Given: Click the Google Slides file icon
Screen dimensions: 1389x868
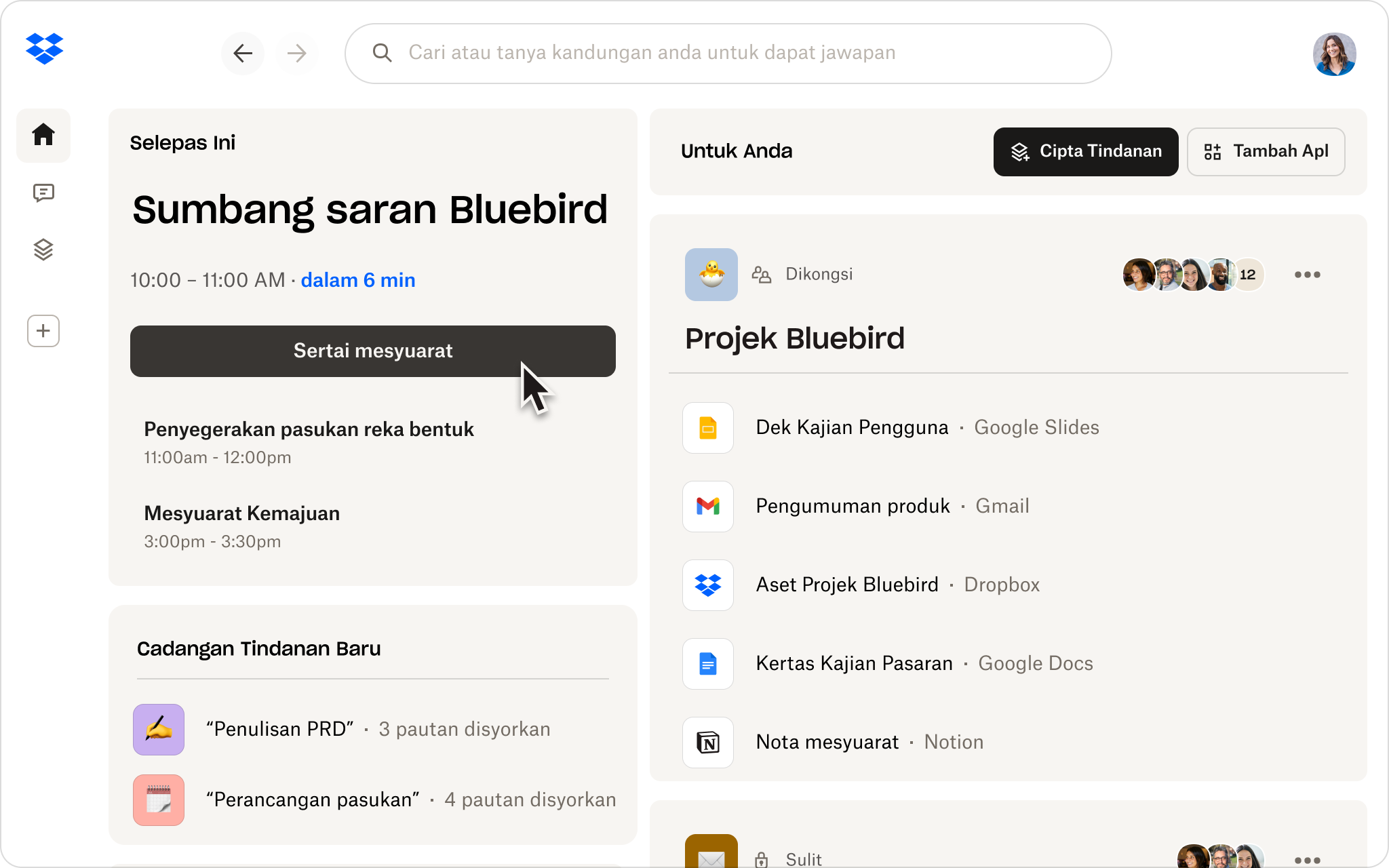Looking at the screenshot, I should pos(708,428).
